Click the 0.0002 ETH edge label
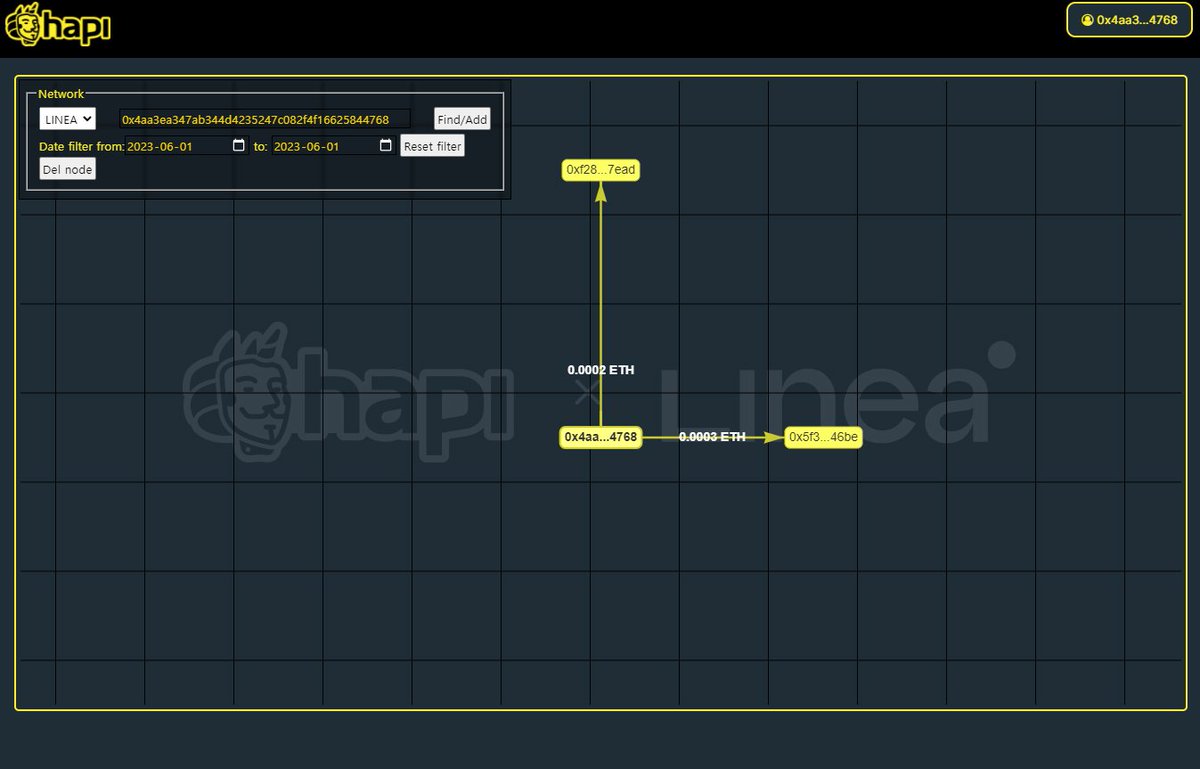Viewport: 1200px width, 769px height. point(601,370)
